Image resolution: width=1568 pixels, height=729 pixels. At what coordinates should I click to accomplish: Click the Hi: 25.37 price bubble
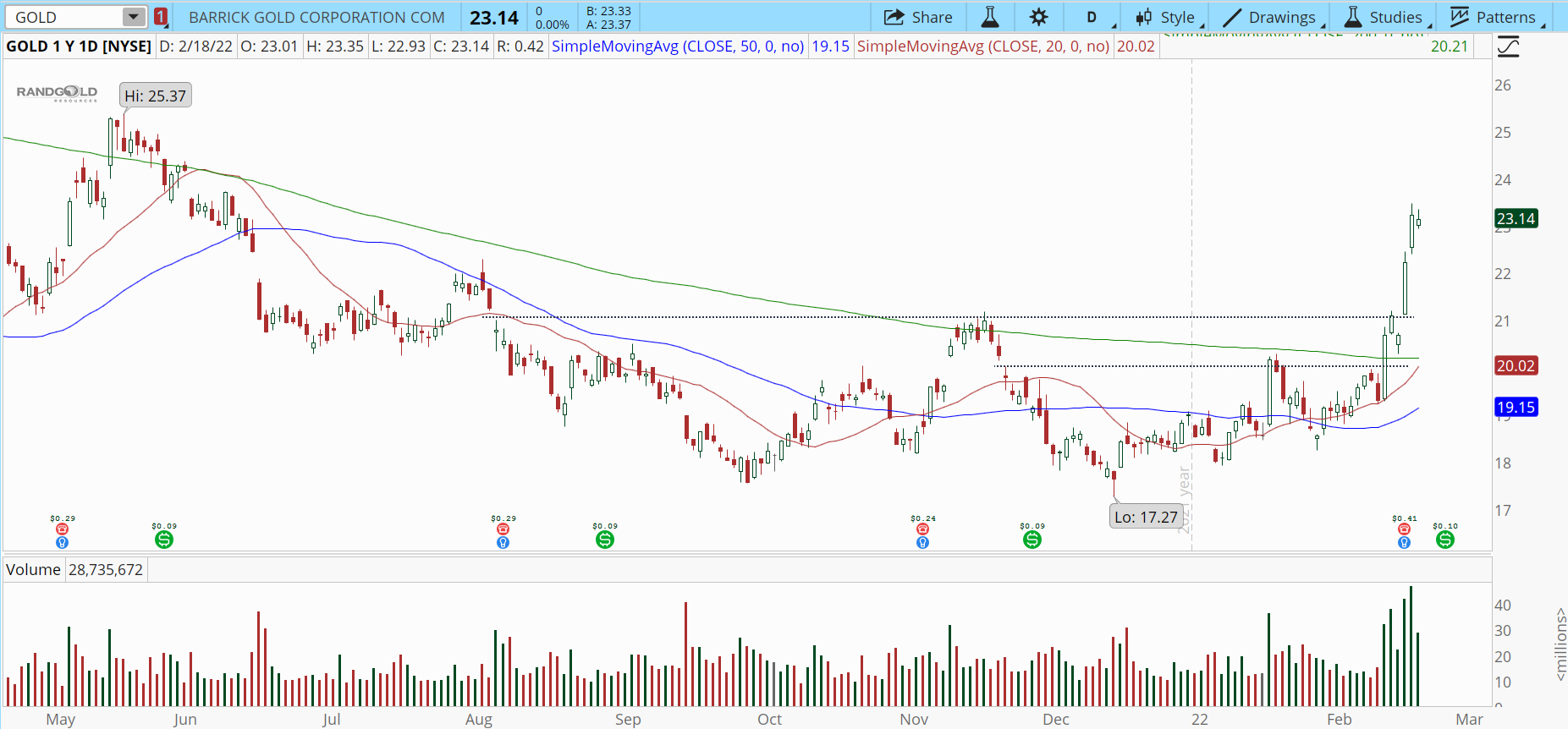click(156, 96)
